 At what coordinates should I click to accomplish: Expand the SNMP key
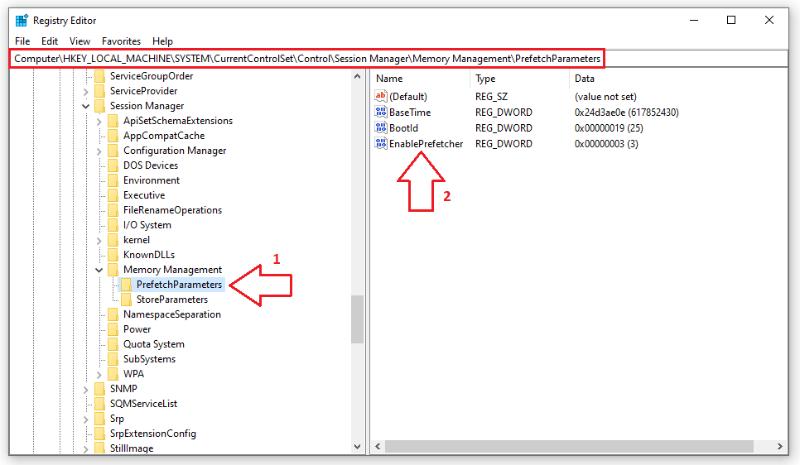(x=86, y=389)
